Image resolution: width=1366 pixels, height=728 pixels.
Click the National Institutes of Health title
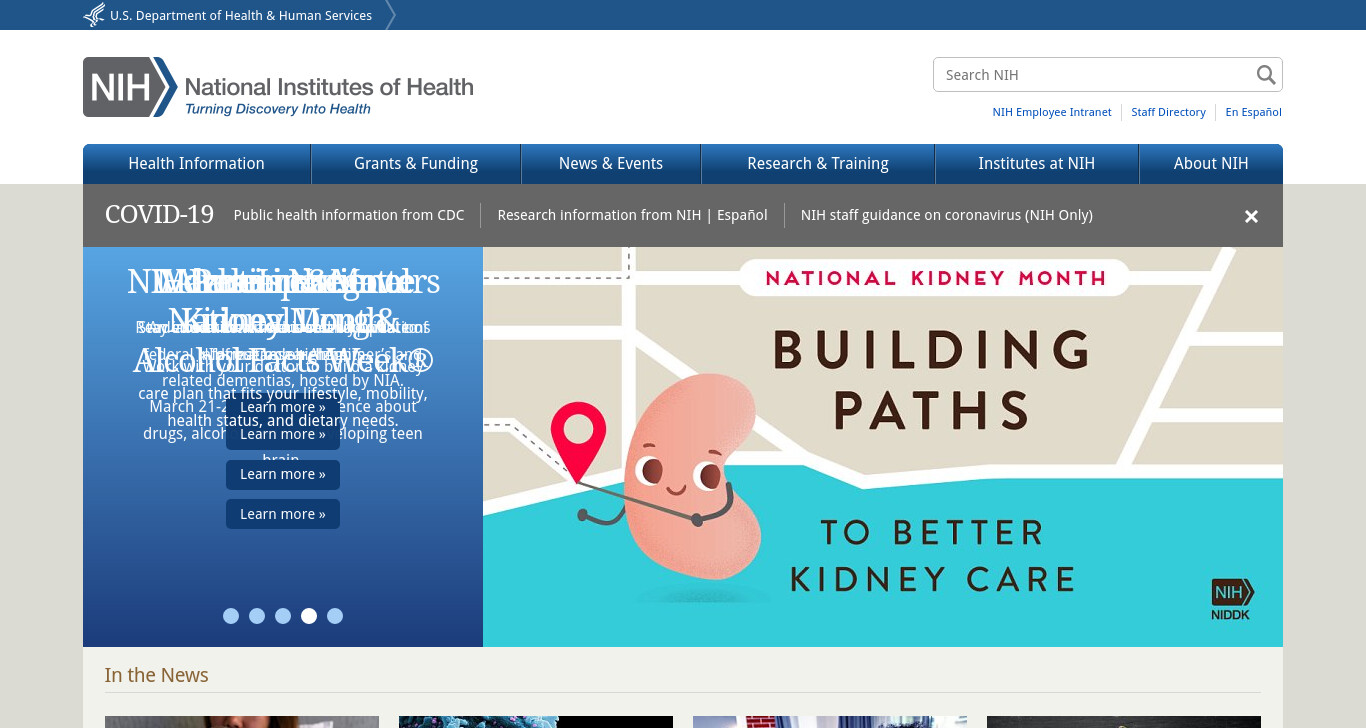coord(329,87)
